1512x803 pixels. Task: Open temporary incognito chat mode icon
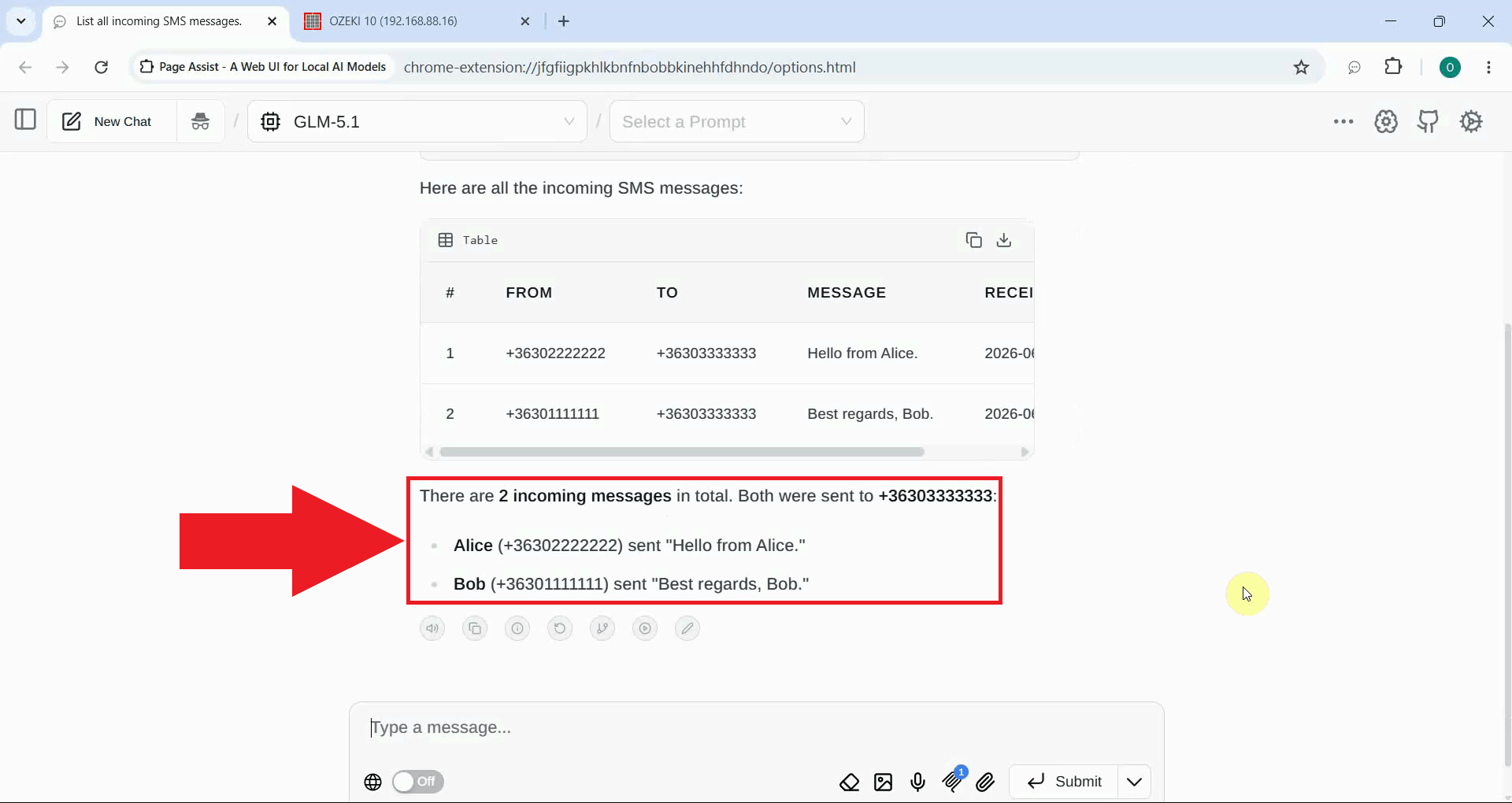(x=201, y=121)
